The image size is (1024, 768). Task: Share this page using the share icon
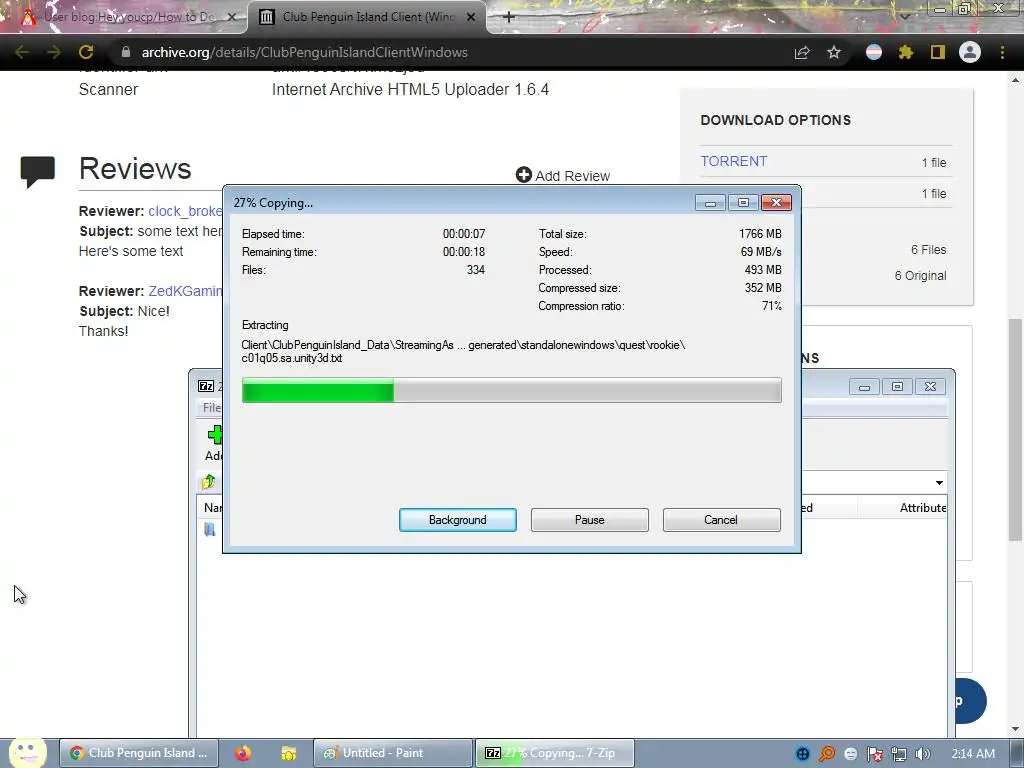(802, 52)
